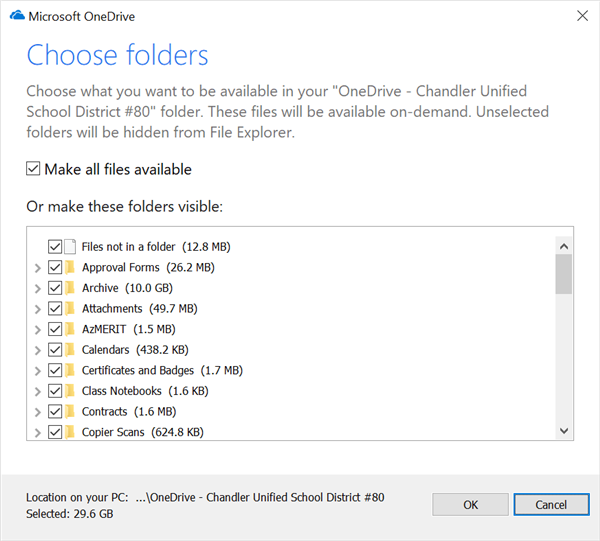600x541 pixels.
Task: Toggle the Attachments folder checkbox
Action: (55, 308)
